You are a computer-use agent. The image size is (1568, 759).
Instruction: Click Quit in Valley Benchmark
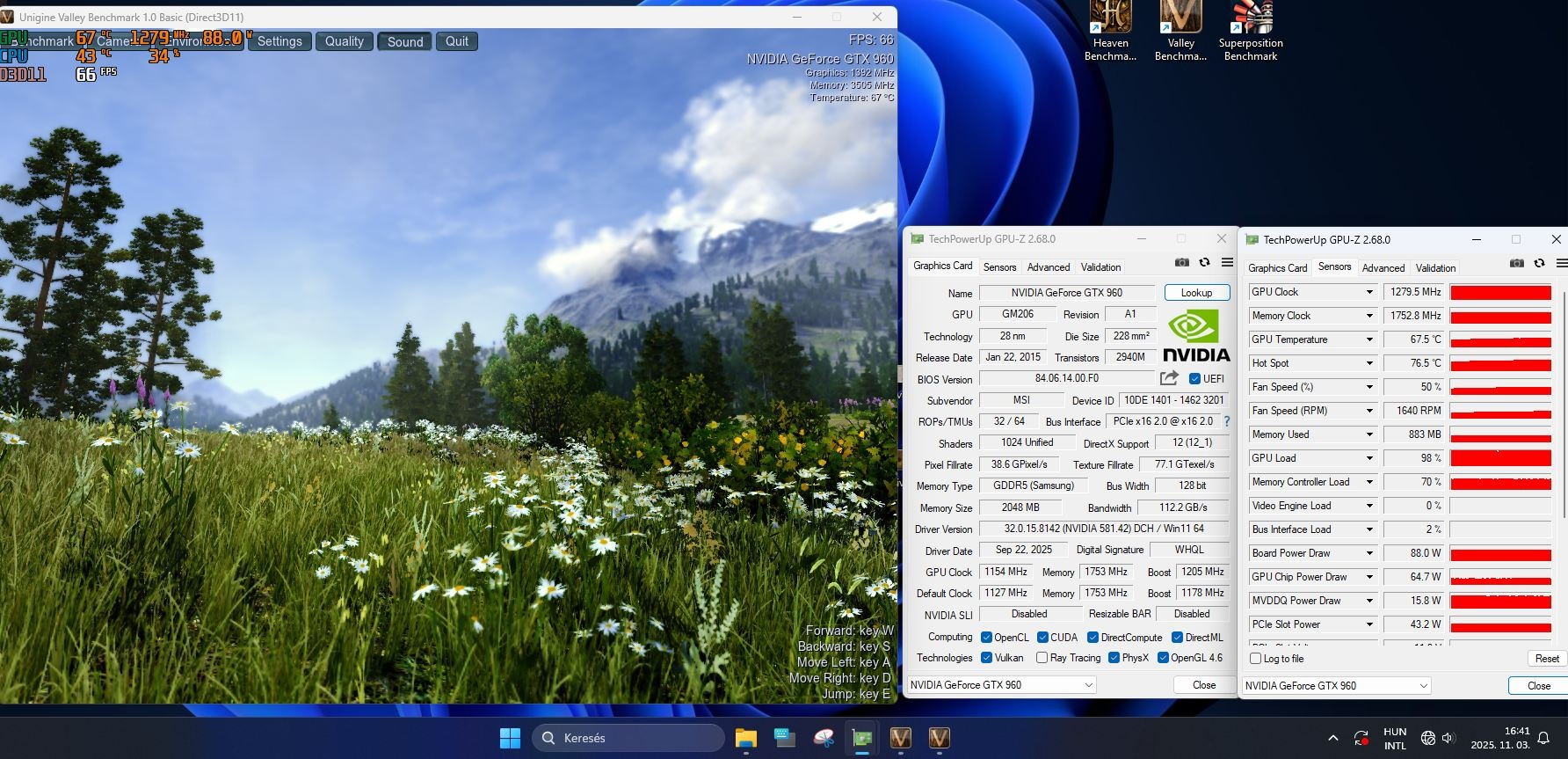[x=456, y=41]
